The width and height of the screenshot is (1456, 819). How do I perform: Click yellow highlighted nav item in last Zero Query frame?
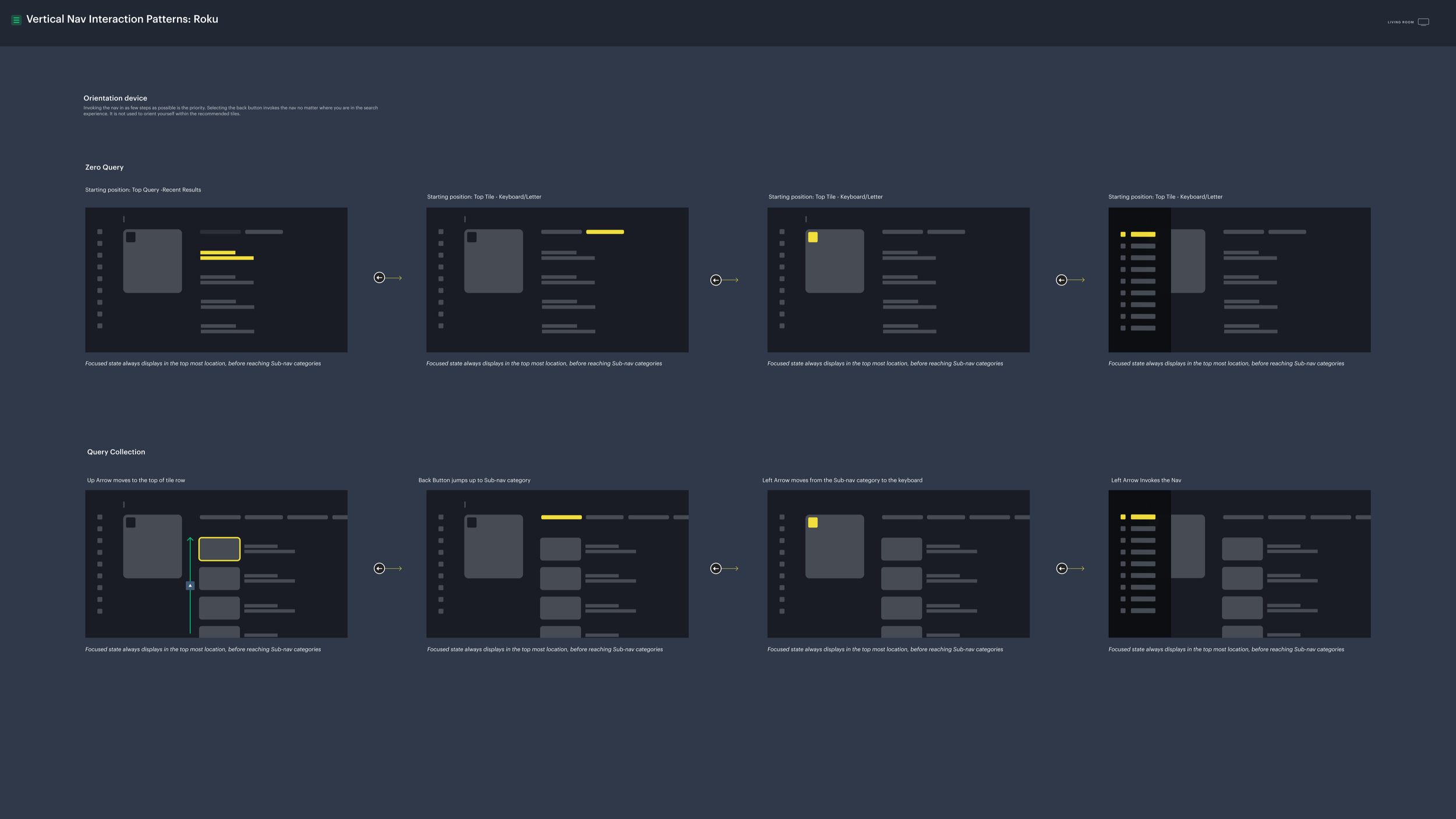pos(1142,234)
